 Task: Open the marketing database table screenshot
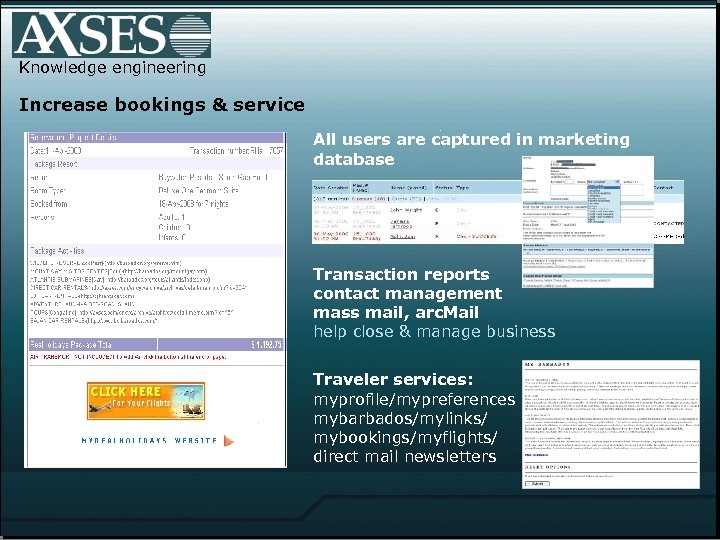coord(416,212)
